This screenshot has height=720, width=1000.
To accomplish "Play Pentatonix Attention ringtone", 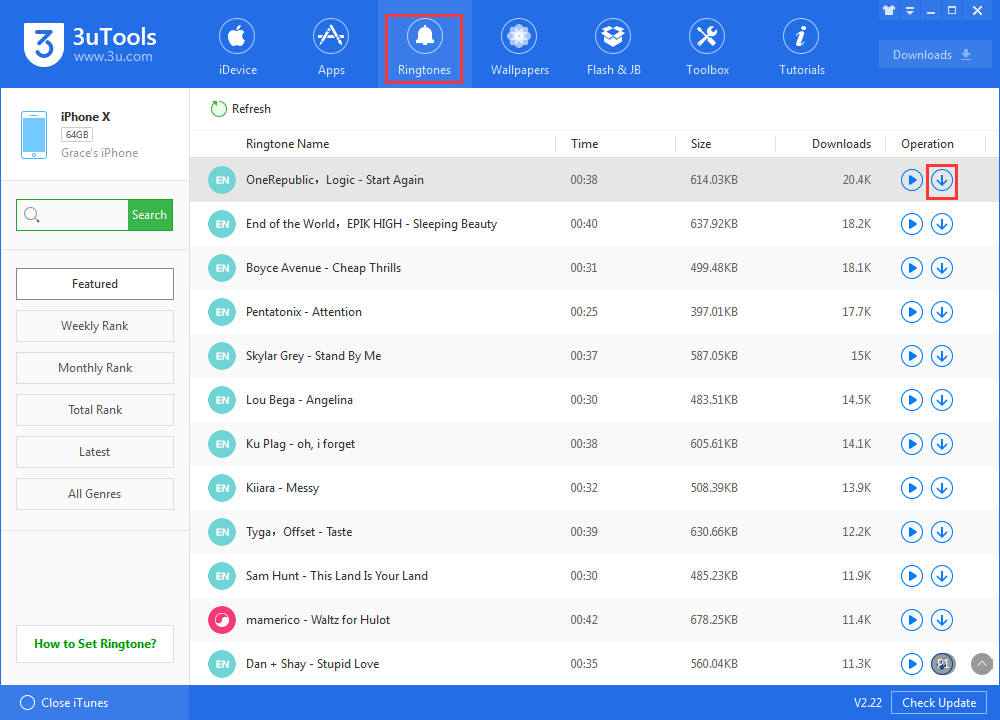I will point(911,312).
